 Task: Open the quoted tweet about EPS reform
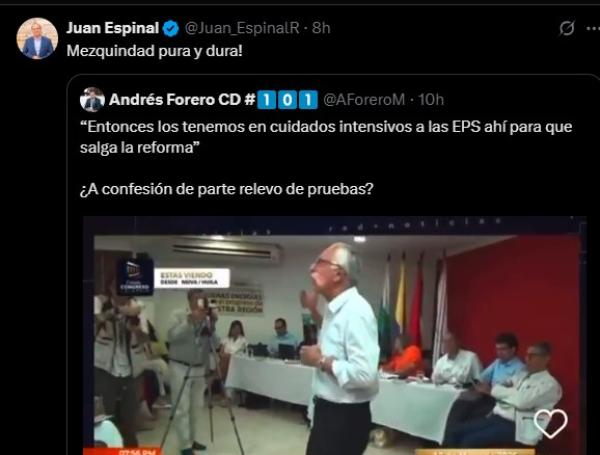pyautogui.click(x=326, y=137)
